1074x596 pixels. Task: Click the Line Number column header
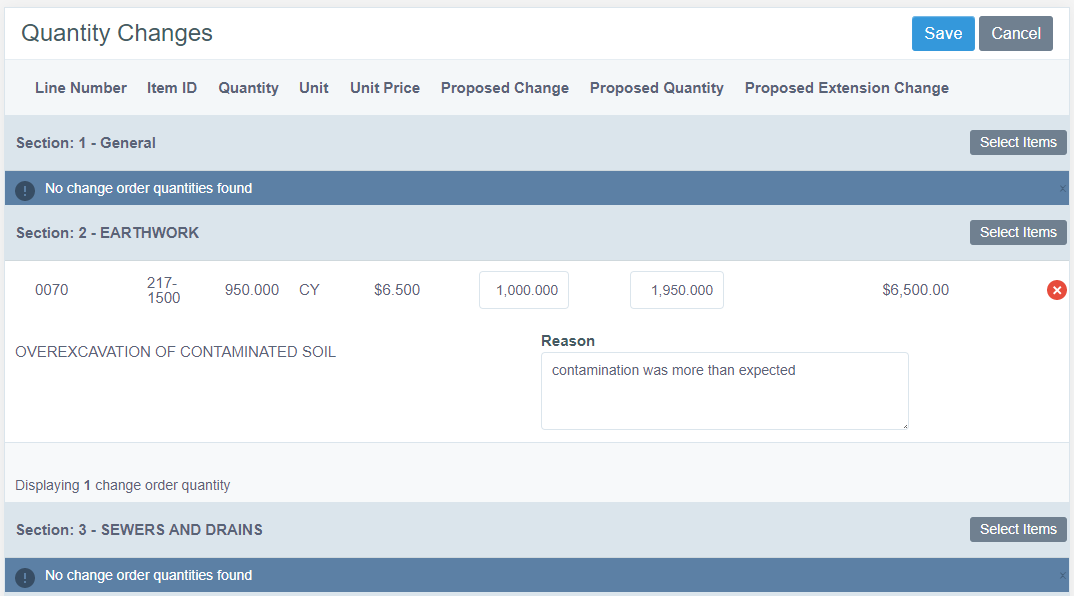81,88
